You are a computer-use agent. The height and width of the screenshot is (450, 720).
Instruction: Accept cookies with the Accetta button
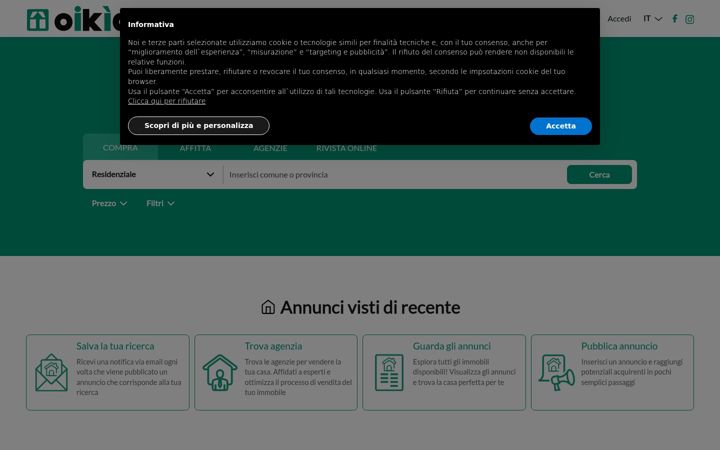(561, 126)
